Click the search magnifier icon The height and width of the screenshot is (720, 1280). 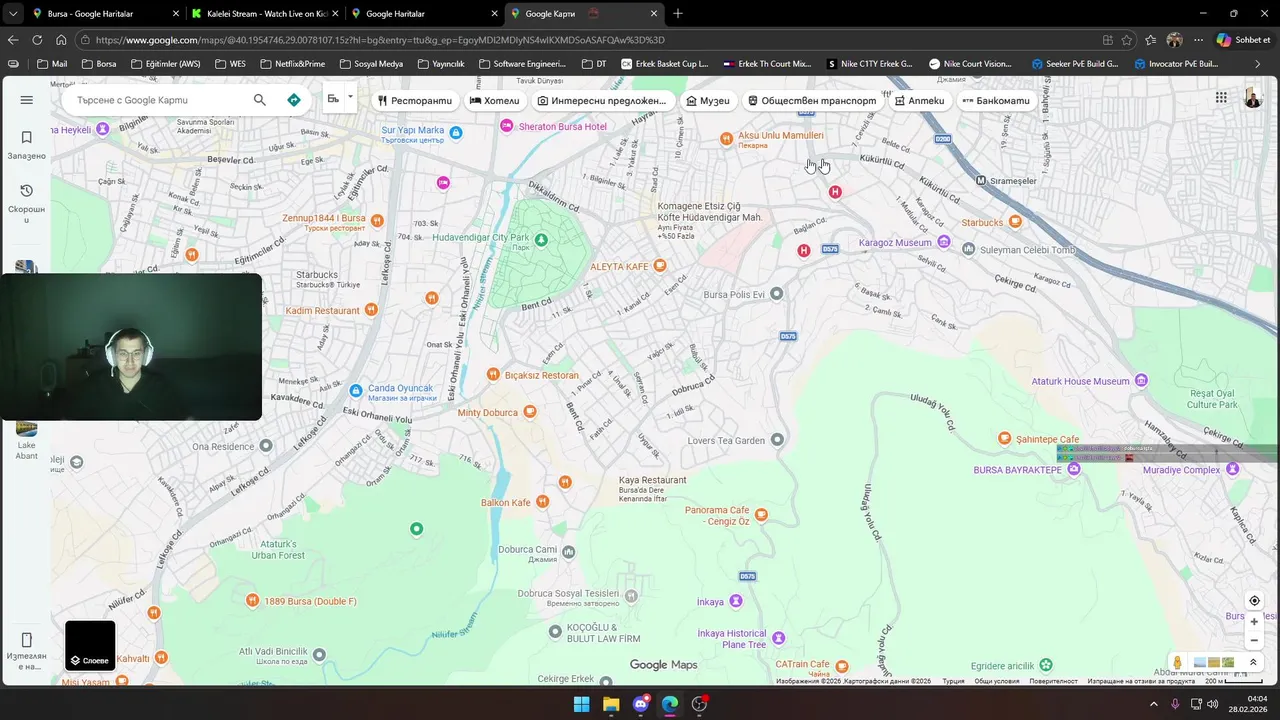tap(260, 100)
